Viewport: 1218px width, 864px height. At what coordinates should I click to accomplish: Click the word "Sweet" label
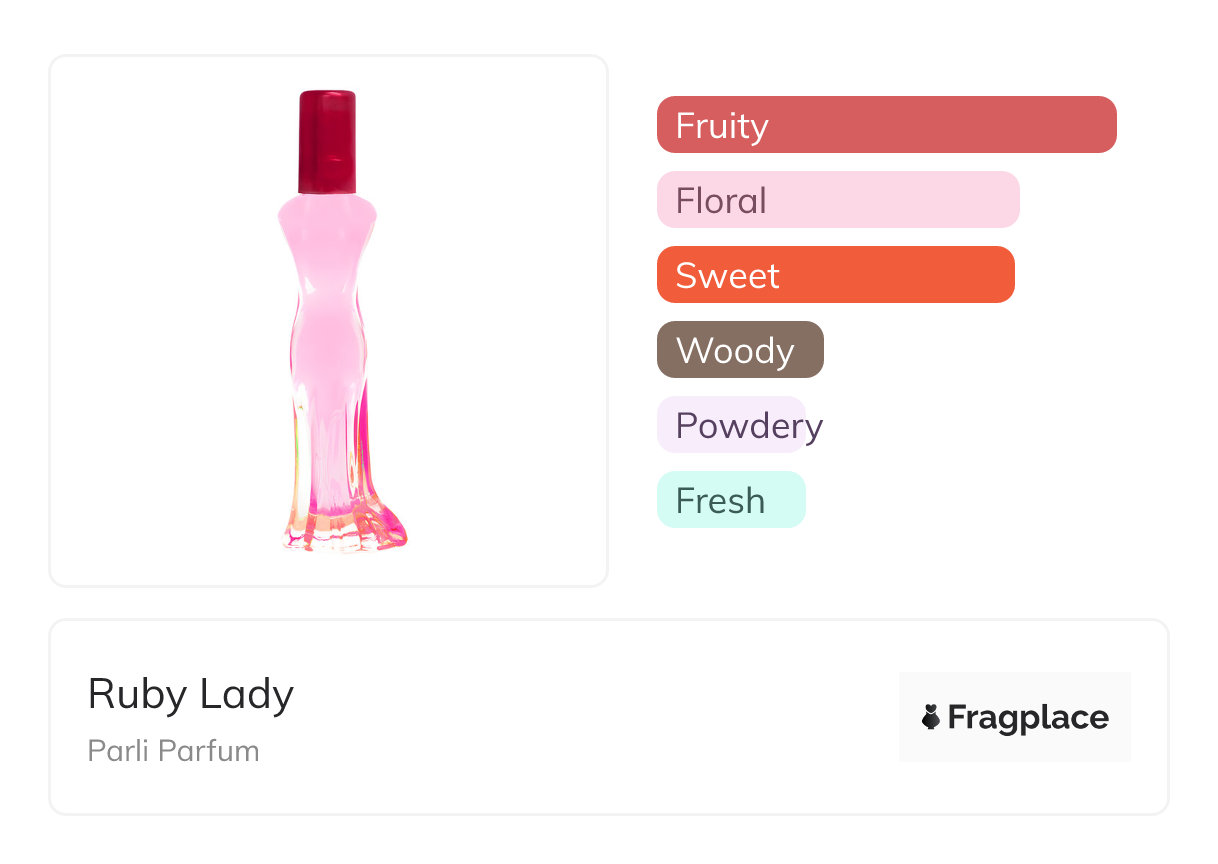pyautogui.click(x=727, y=276)
